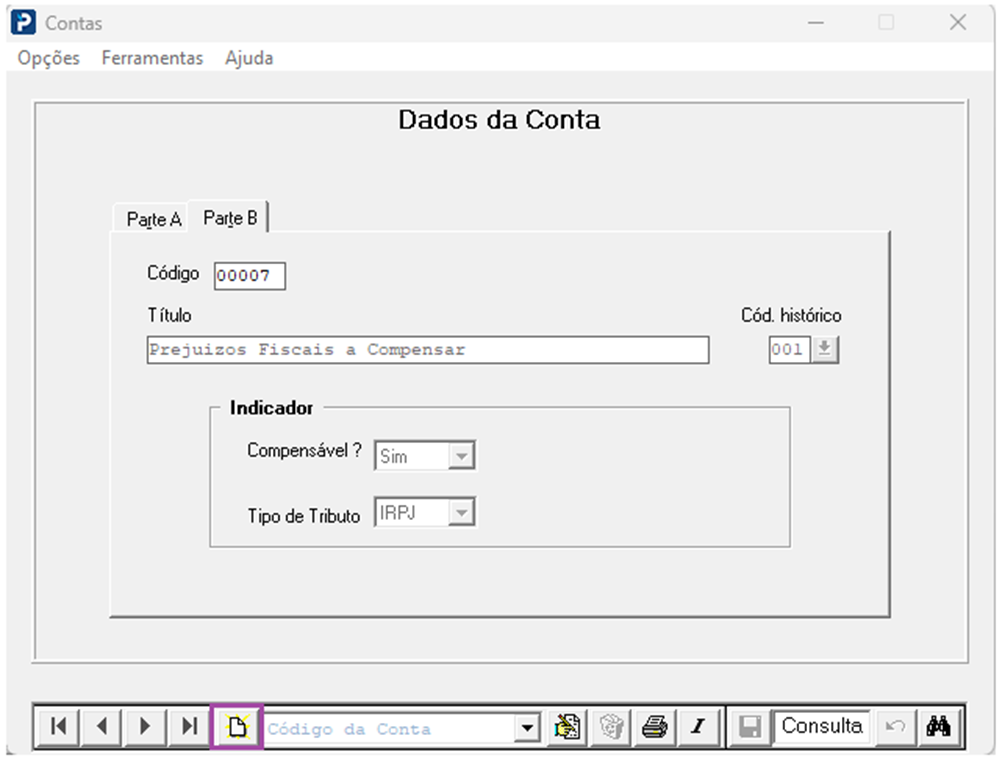Click the edit record icon

[x=567, y=727]
